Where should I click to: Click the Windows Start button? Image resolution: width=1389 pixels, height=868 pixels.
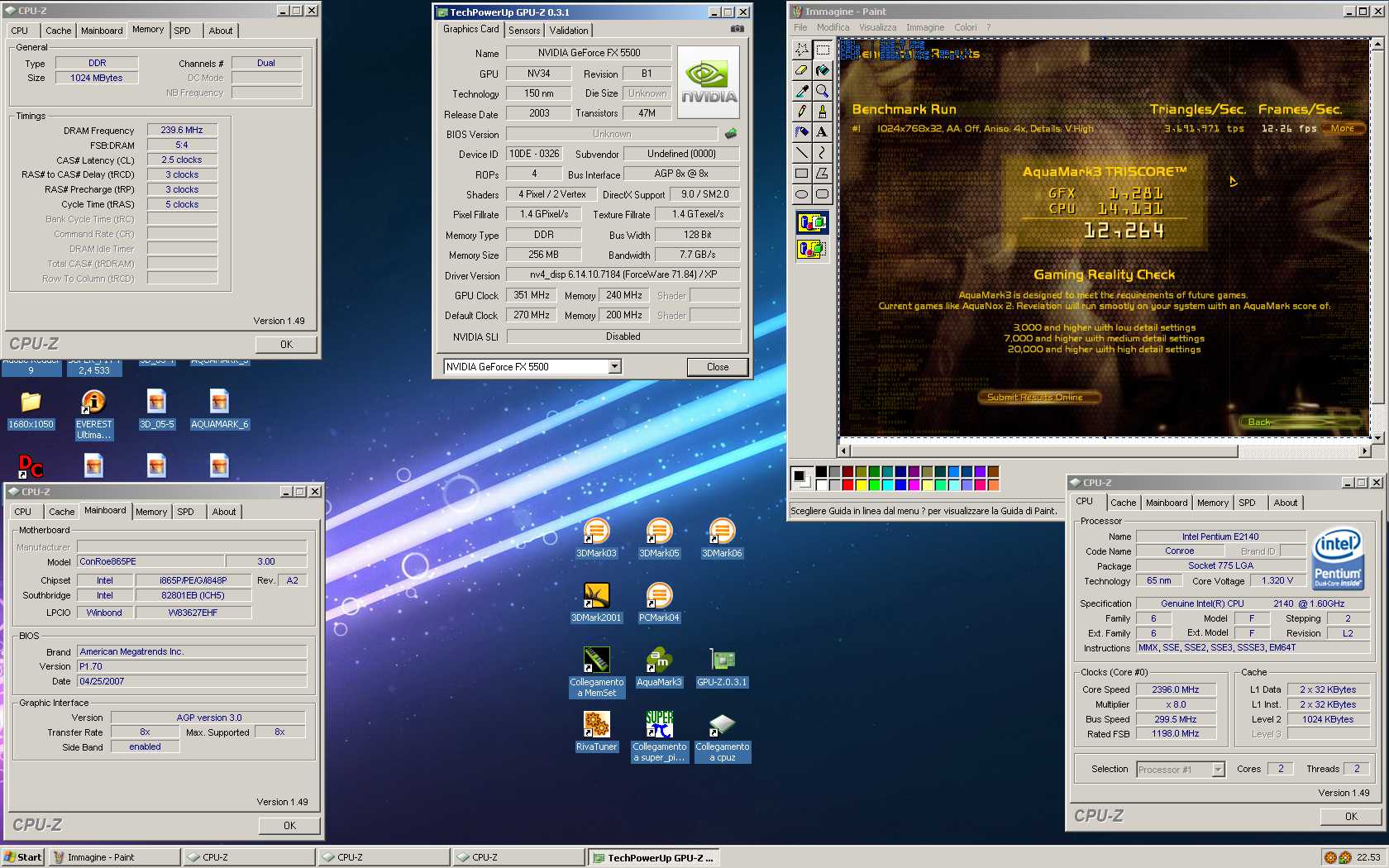pyautogui.click(x=23, y=857)
